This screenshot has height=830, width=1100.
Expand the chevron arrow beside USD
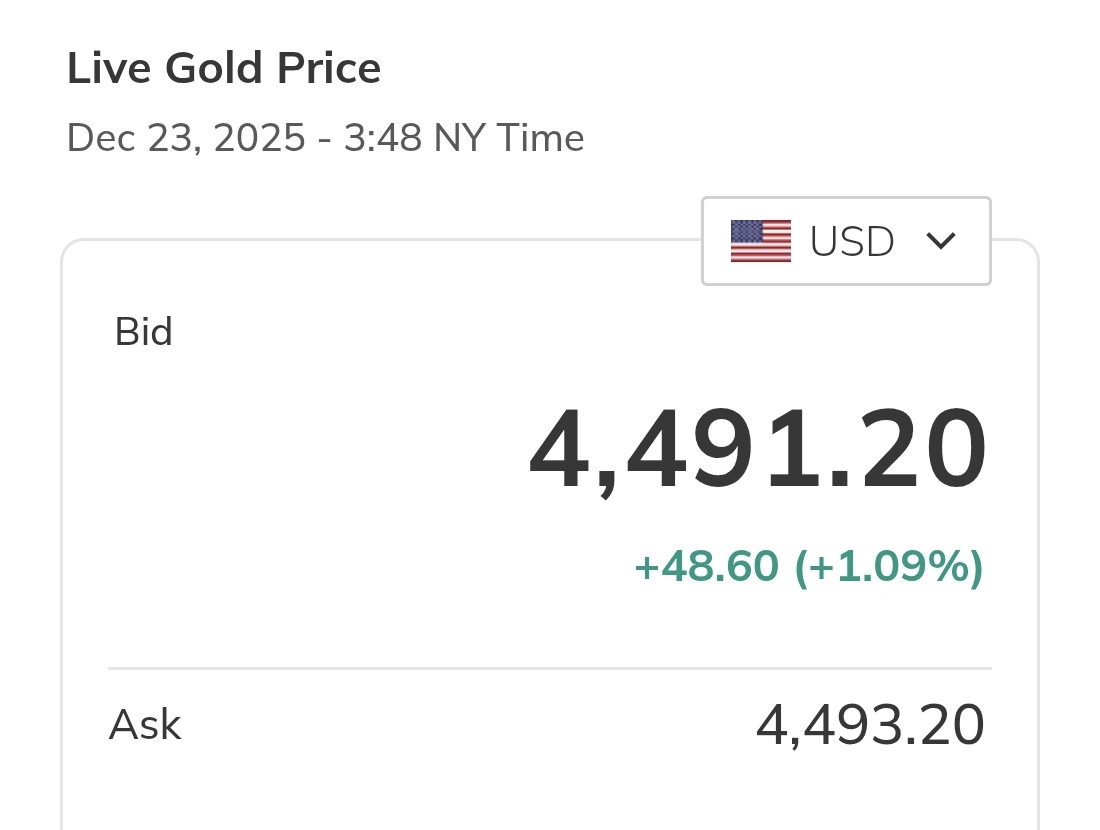click(x=941, y=241)
